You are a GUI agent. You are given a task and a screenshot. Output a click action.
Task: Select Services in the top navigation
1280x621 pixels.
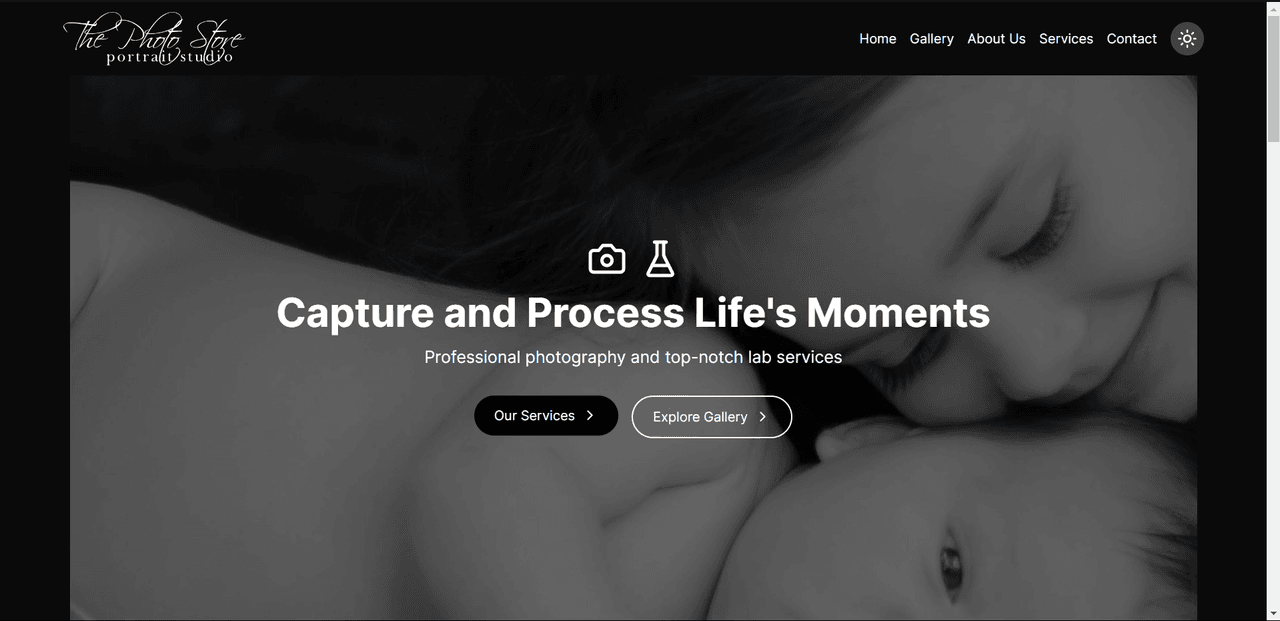point(1066,39)
